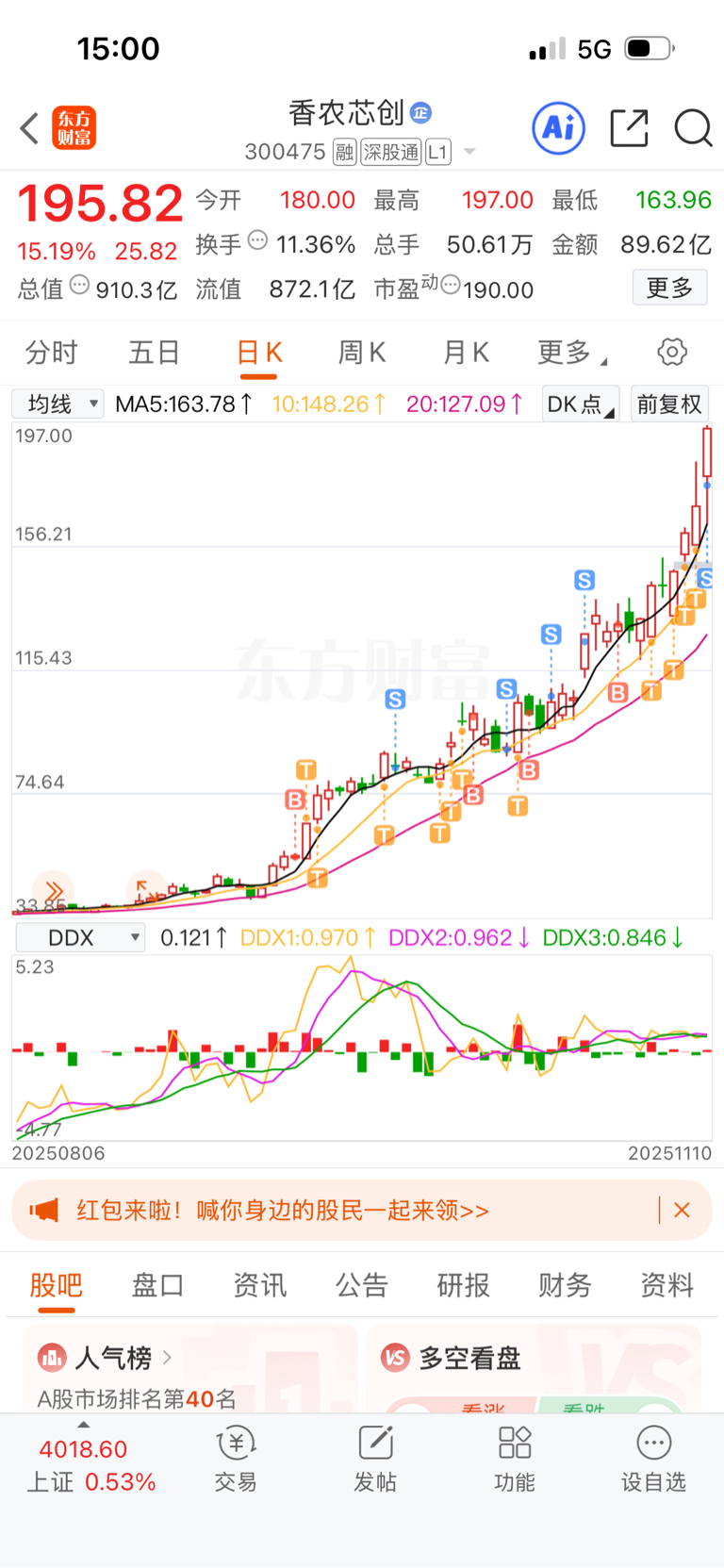Tap 设自选 add to watchlist

pyautogui.click(x=653, y=1460)
